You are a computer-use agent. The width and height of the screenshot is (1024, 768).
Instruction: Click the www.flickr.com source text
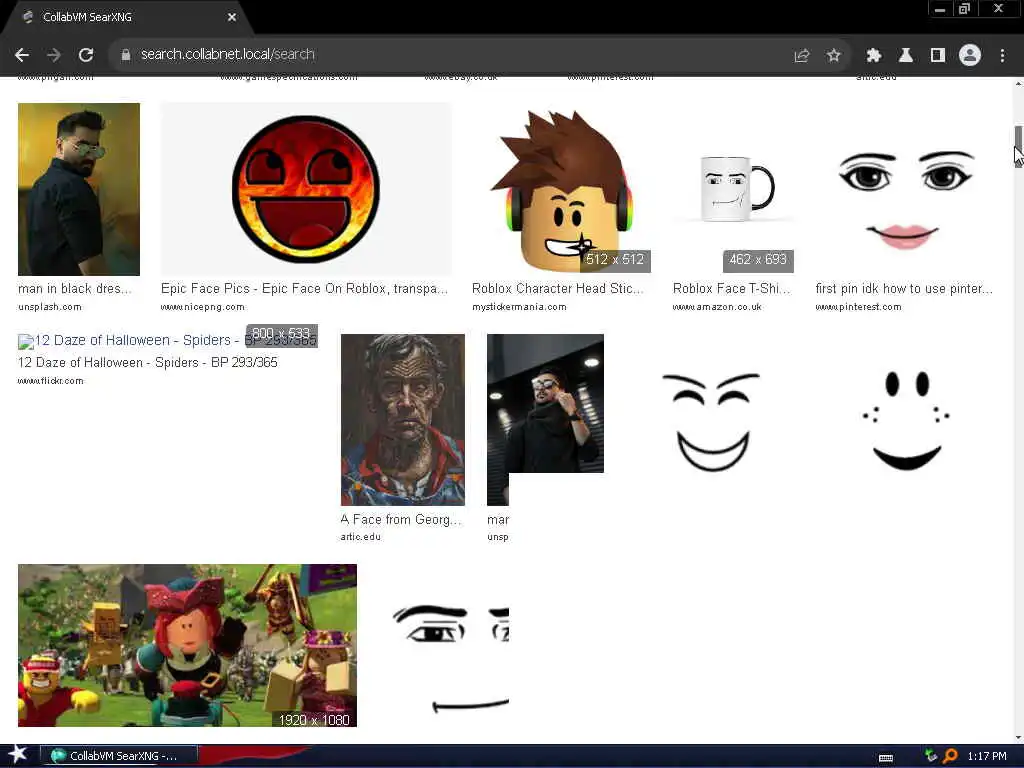pyautogui.click(x=51, y=381)
